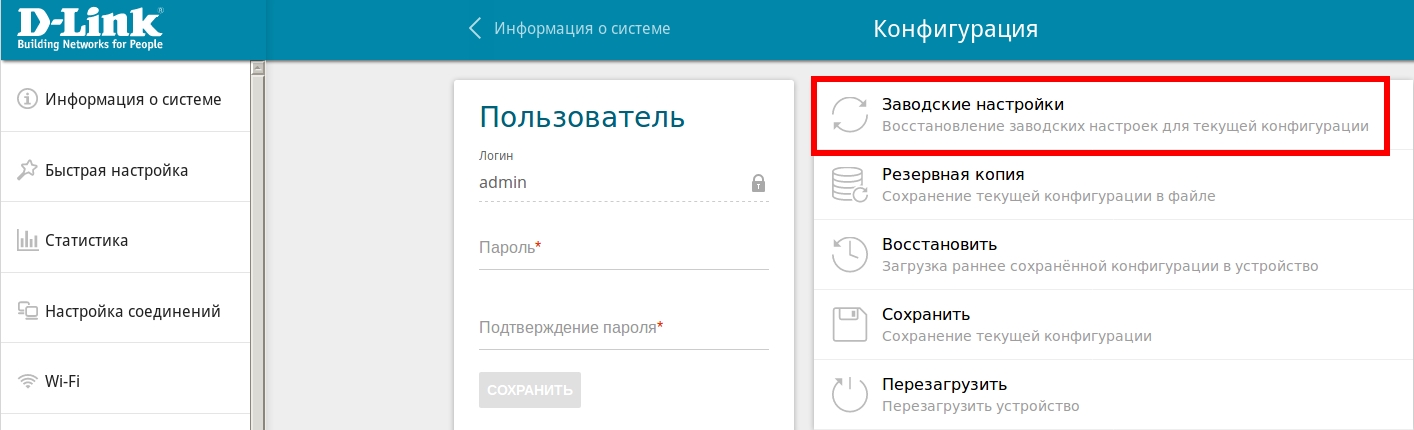Click the restore clock icon

[850, 255]
